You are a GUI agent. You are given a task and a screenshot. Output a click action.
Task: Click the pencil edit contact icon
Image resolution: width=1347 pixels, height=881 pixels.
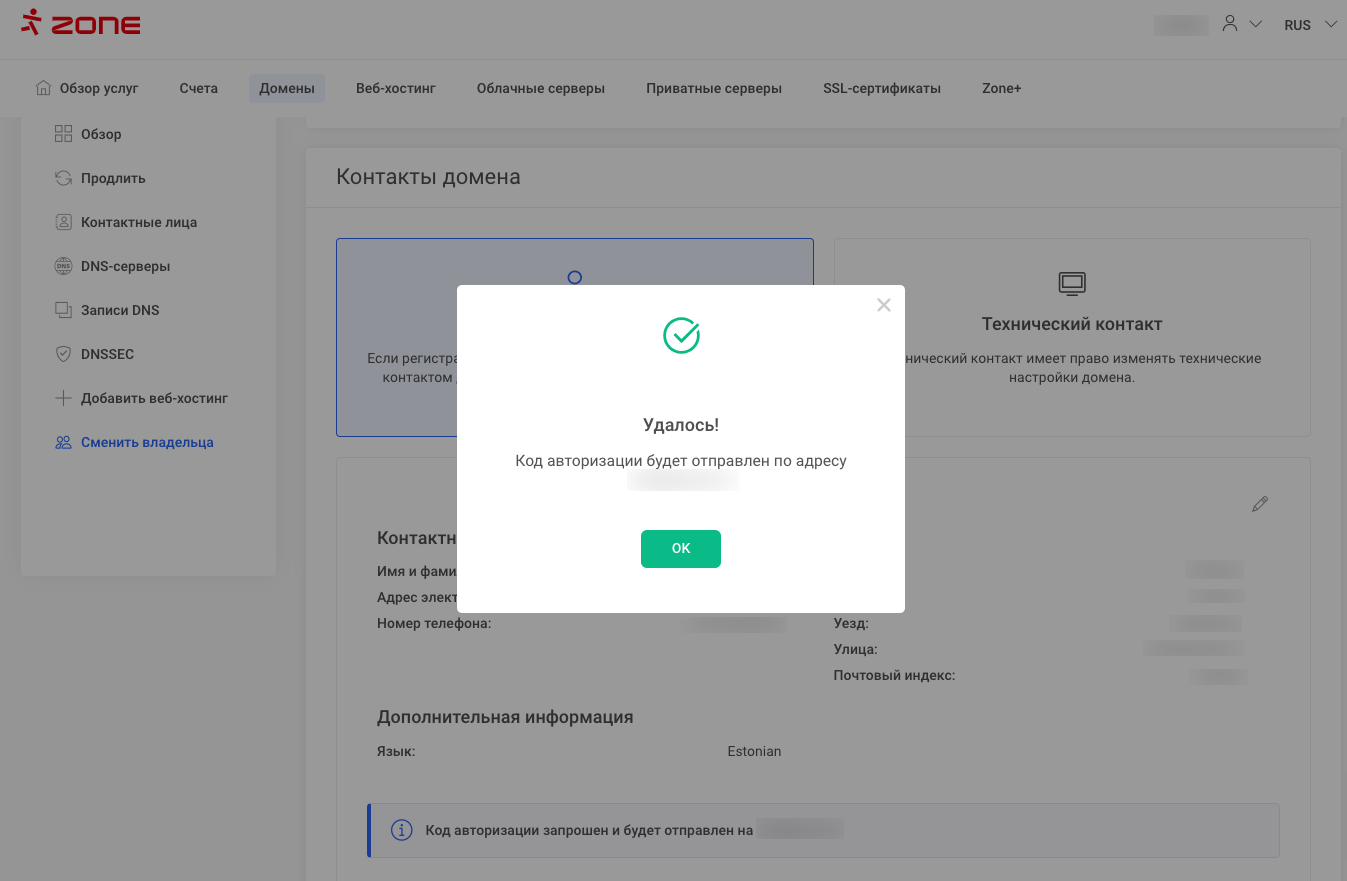1259,504
